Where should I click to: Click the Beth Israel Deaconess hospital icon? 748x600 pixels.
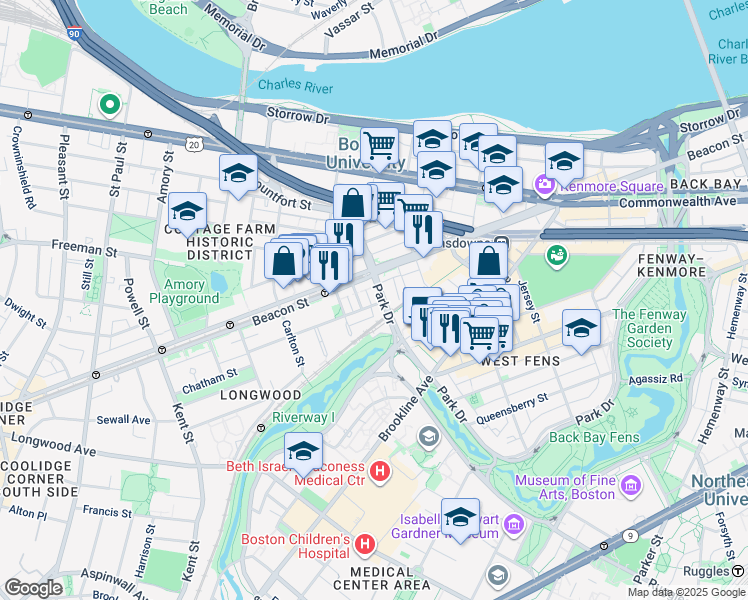tap(380, 472)
